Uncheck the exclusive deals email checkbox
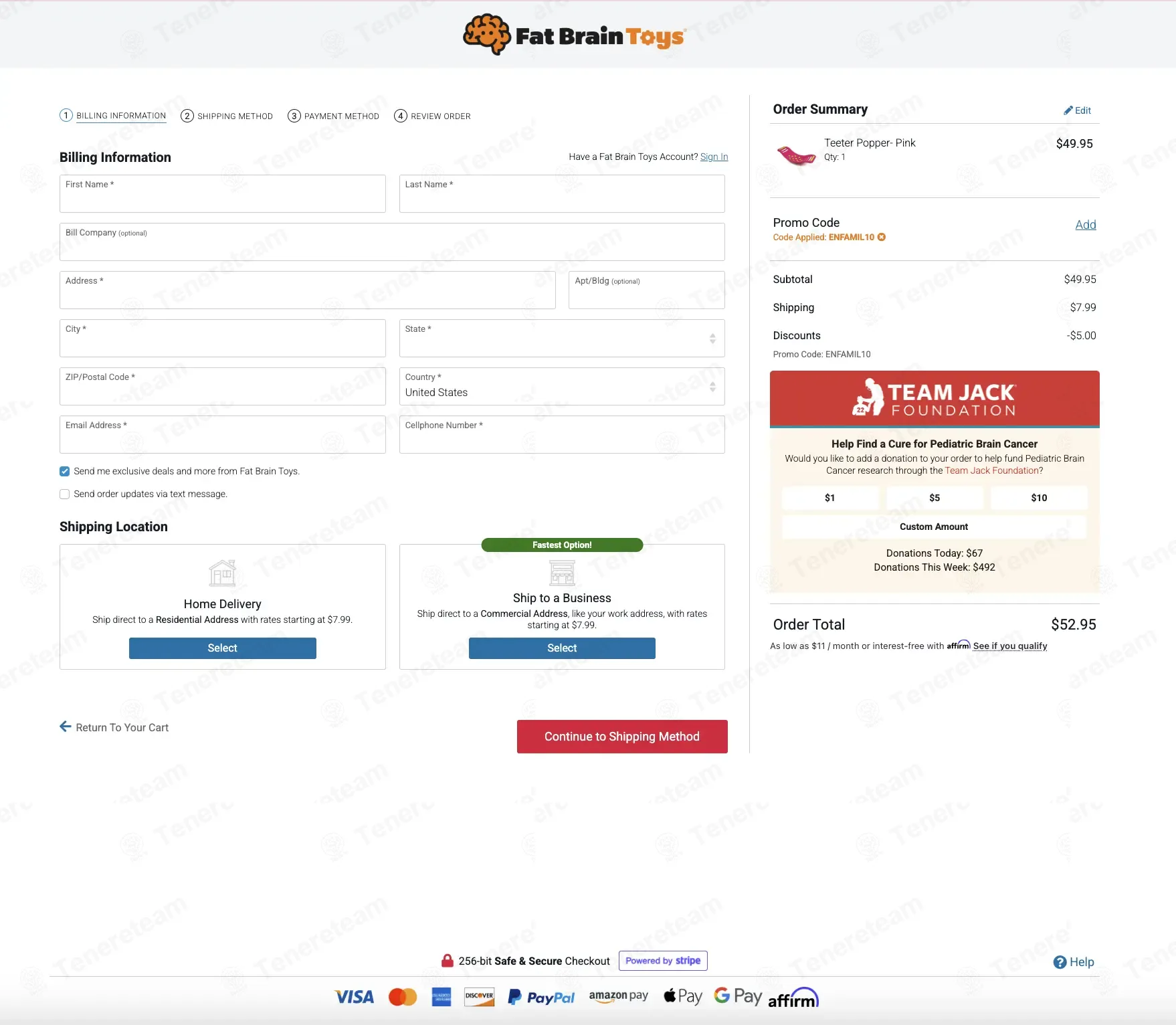The height and width of the screenshot is (1025, 1176). (x=65, y=471)
